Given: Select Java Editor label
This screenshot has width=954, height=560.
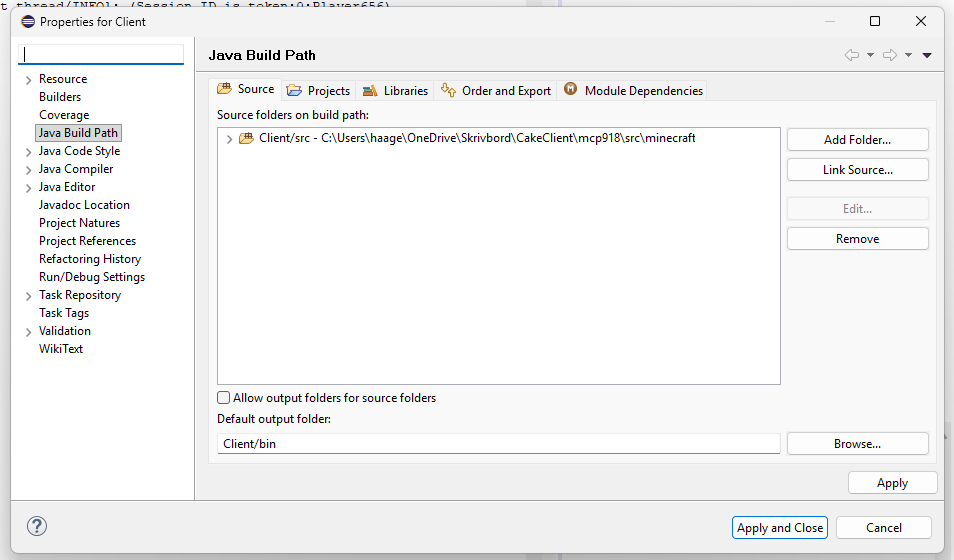Looking at the screenshot, I should [x=67, y=187].
